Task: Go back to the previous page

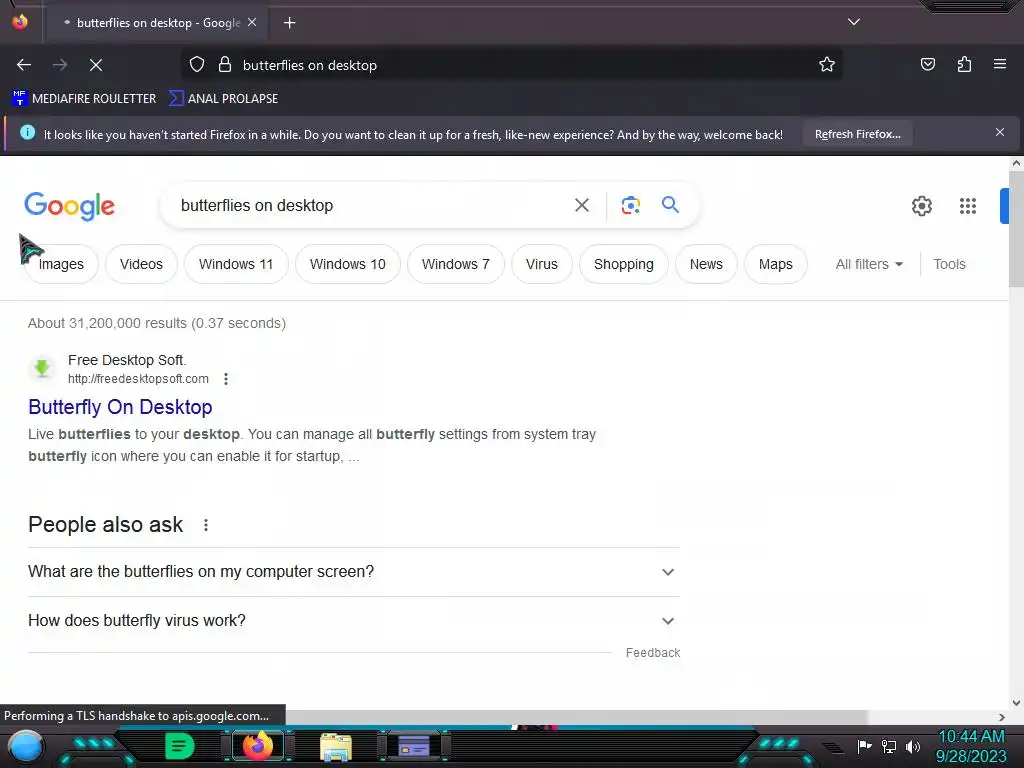Action: (24, 65)
